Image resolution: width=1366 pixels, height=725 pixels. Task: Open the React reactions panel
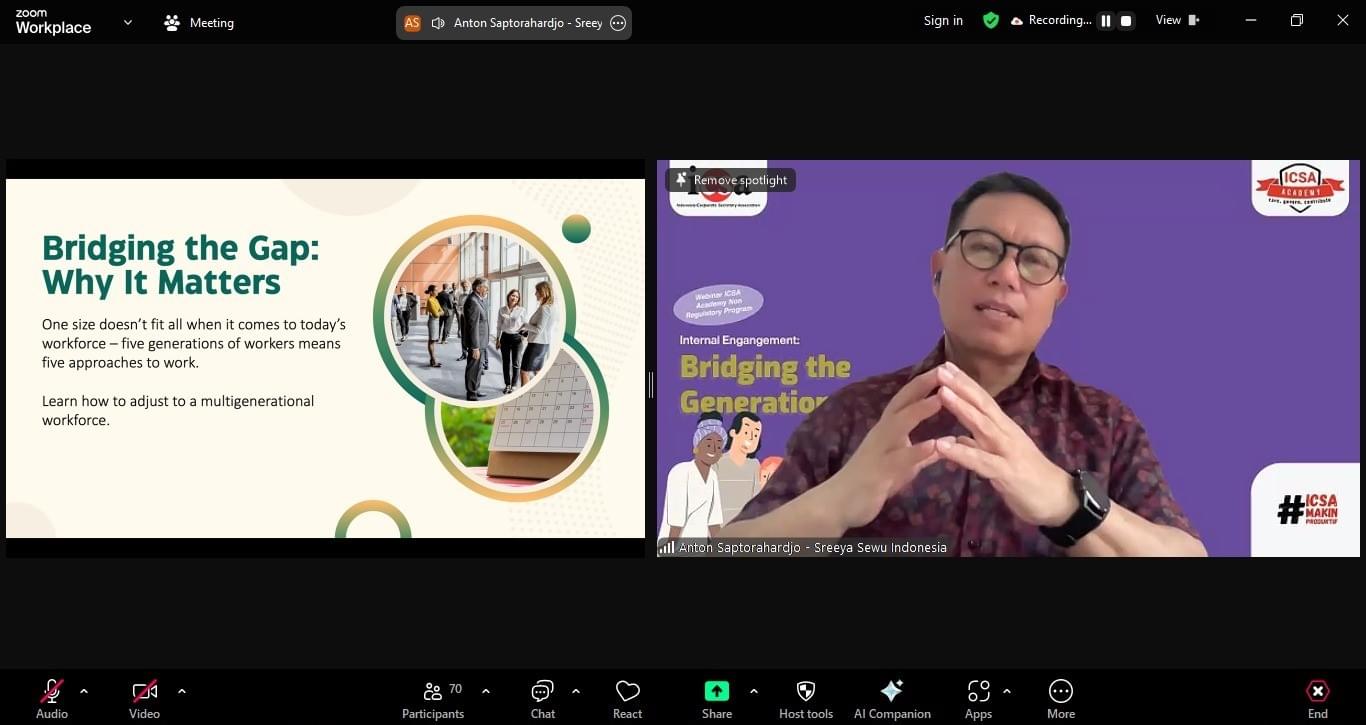coord(627,697)
